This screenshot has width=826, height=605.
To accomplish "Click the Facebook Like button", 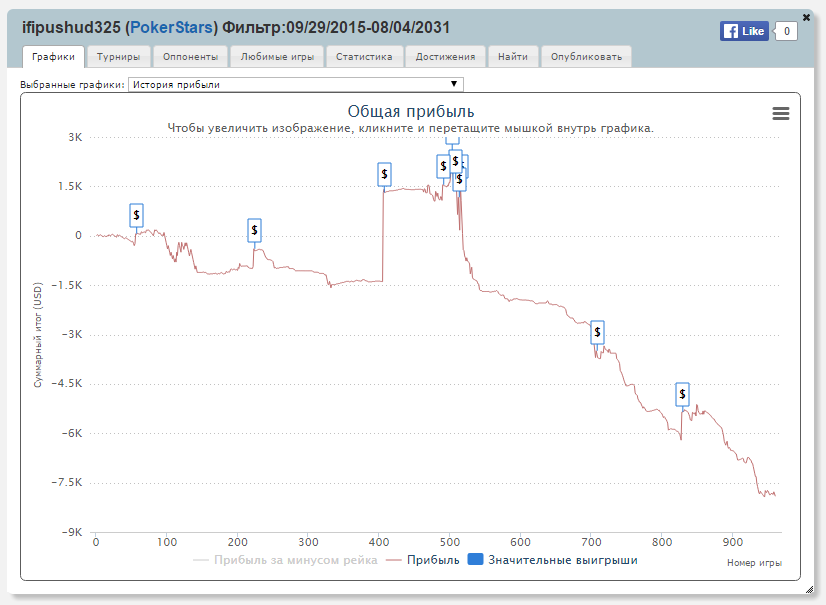I will (744, 31).
